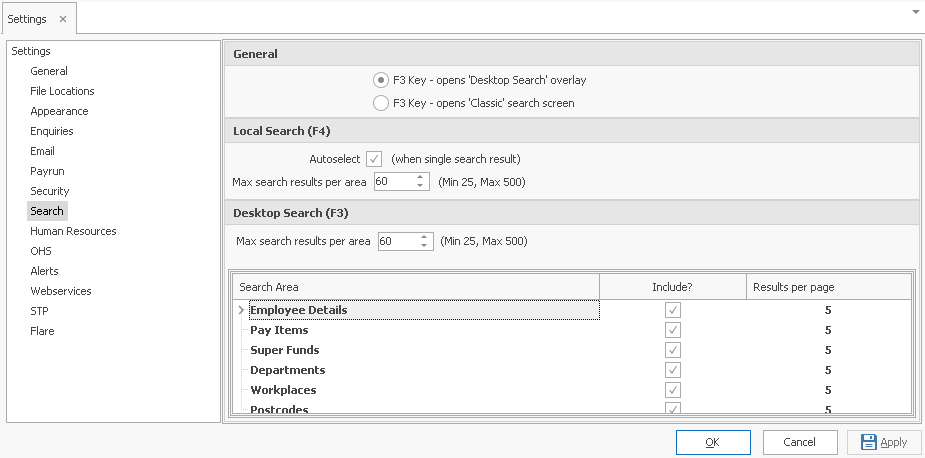Viewport: 925px width, 458px height.
Task: Close the Settings tab
Action: pos(63,19)
